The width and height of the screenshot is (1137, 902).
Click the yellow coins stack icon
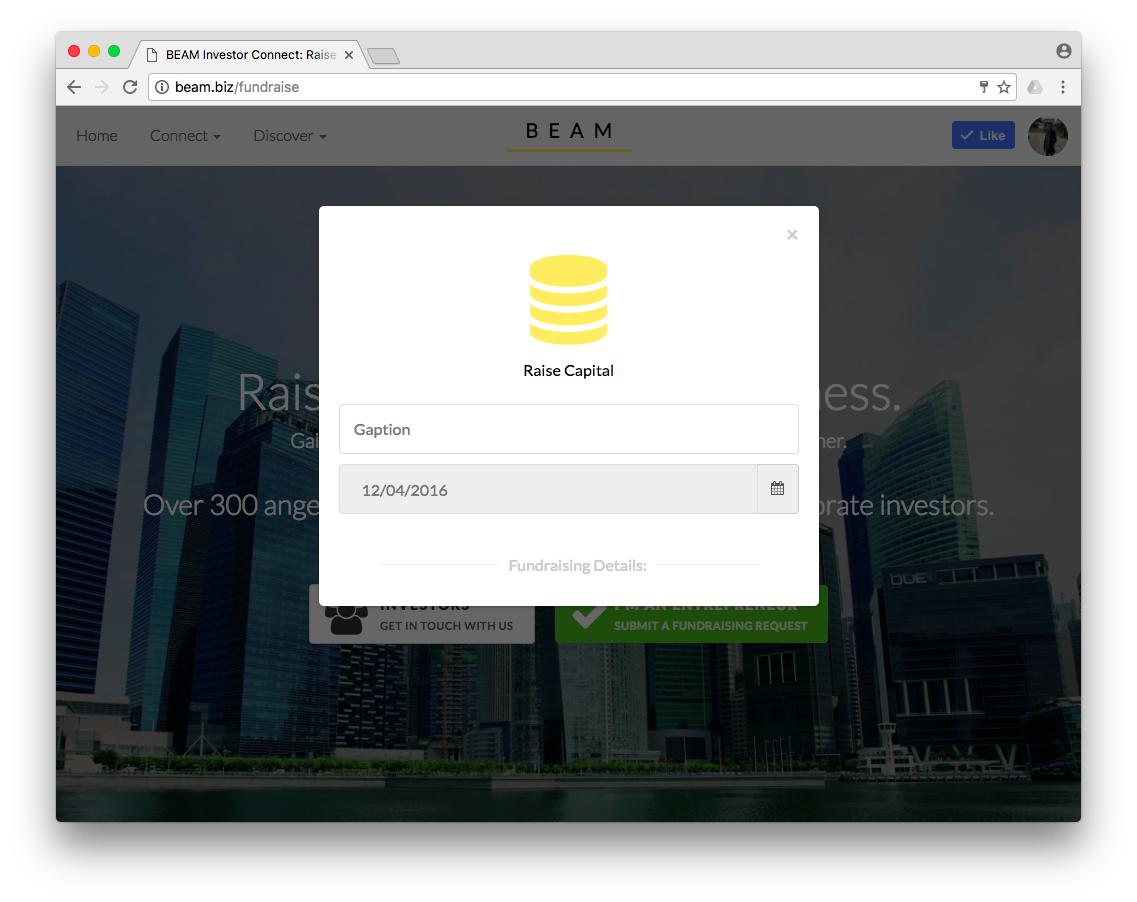tap(568, 299)
